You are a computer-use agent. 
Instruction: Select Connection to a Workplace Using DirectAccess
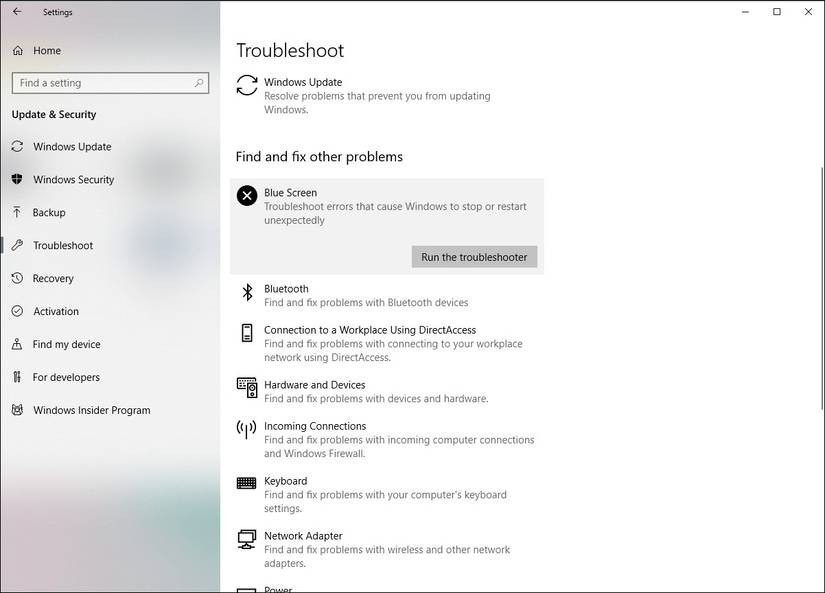coord(370,330)
